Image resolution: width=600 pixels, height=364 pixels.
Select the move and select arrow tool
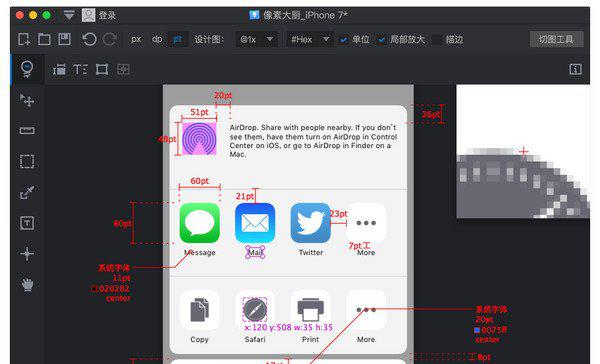coord(27,100)
